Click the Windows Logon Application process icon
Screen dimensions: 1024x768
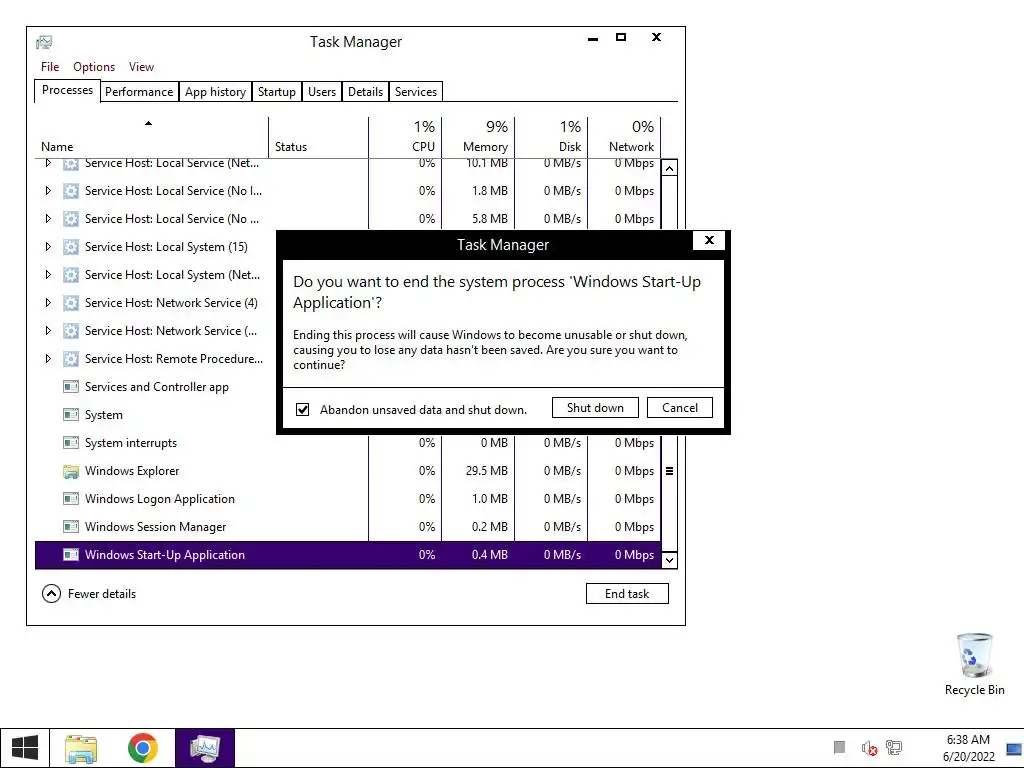point(71,498)
